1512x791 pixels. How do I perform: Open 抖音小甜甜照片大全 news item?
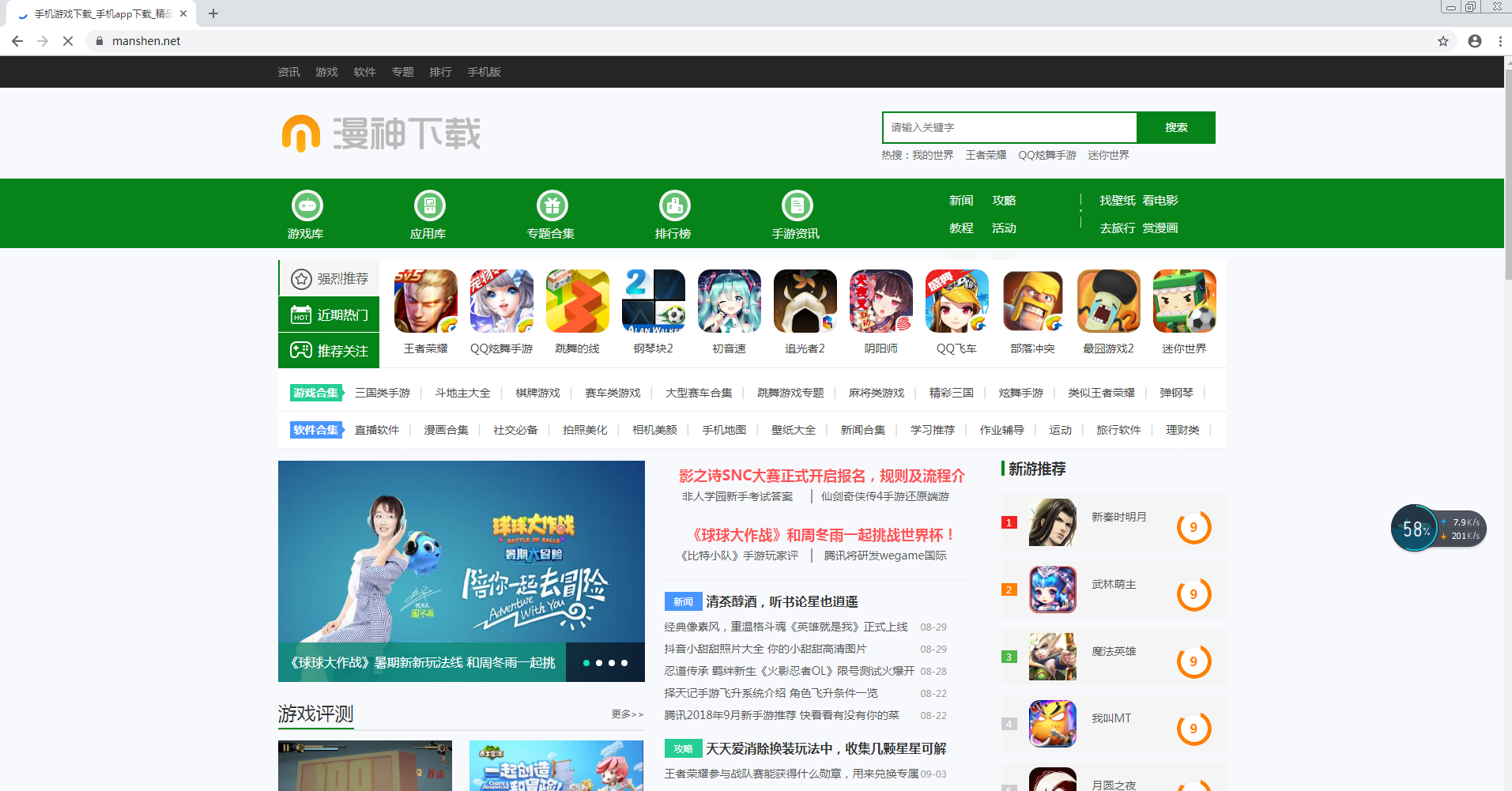[x=765, y=649]
